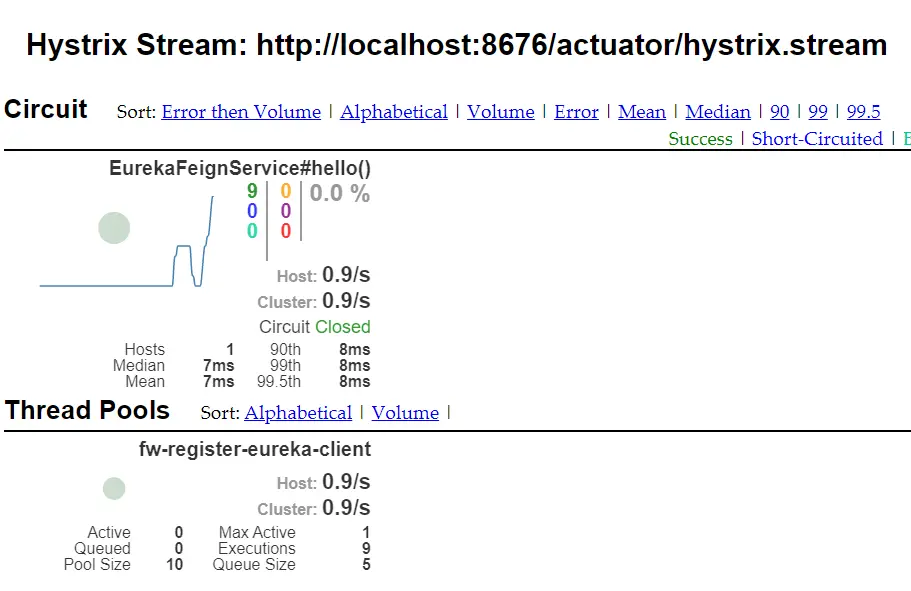Click the Hystrix Stream page title
Image resolution: width=911 pixels, height=591 pixels.
click(456, 45)
